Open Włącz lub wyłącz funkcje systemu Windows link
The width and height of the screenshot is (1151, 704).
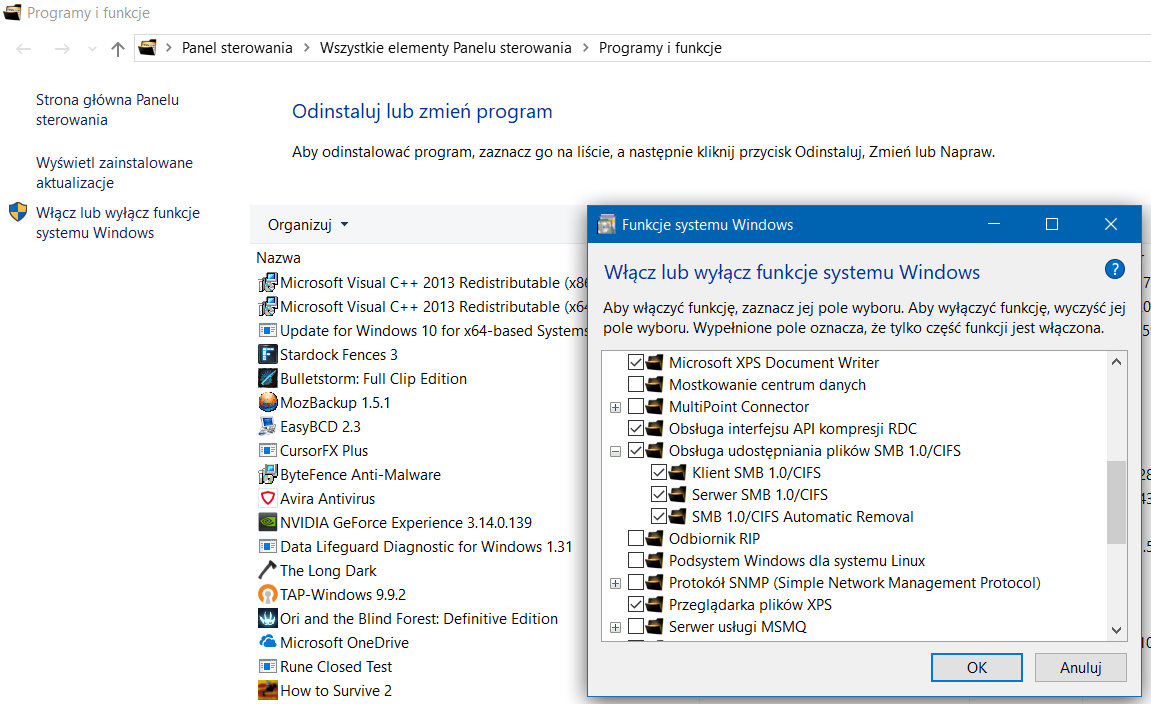[x=117, y=222]
